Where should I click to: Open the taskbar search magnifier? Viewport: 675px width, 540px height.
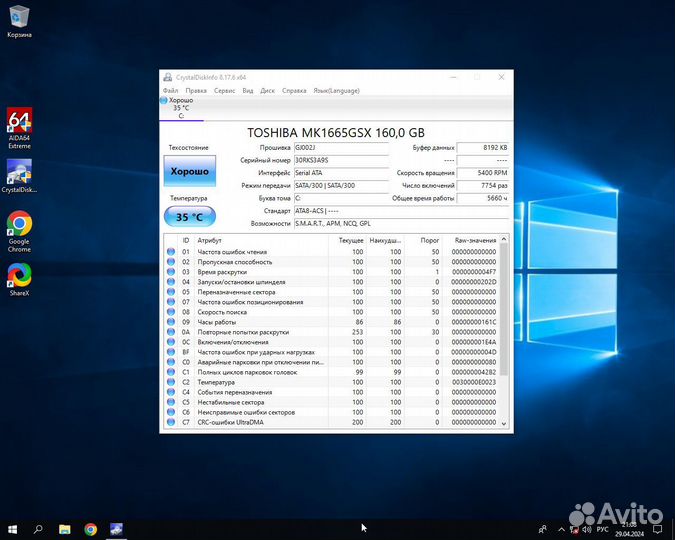point(38,529)
